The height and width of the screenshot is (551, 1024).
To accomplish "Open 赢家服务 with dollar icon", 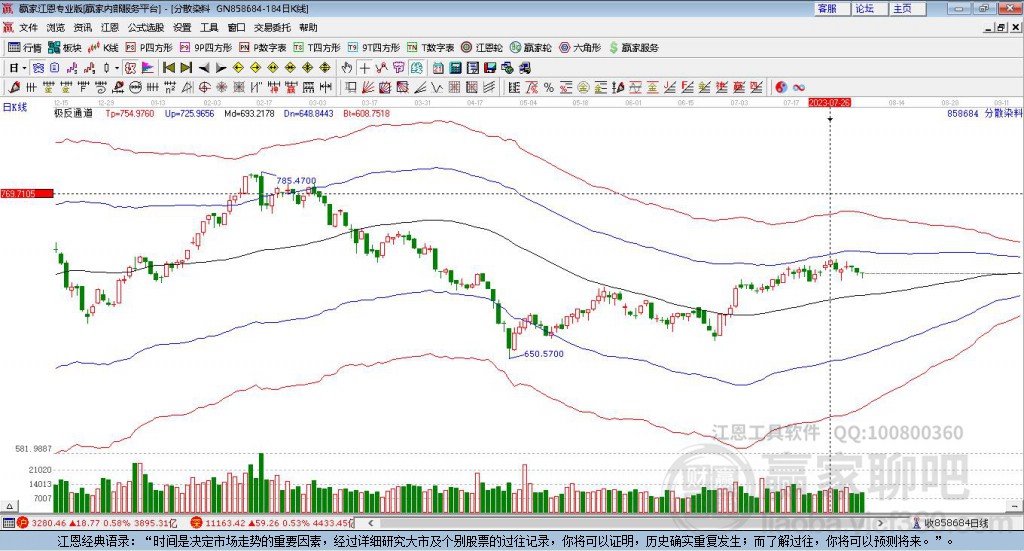I will (633, 48).
